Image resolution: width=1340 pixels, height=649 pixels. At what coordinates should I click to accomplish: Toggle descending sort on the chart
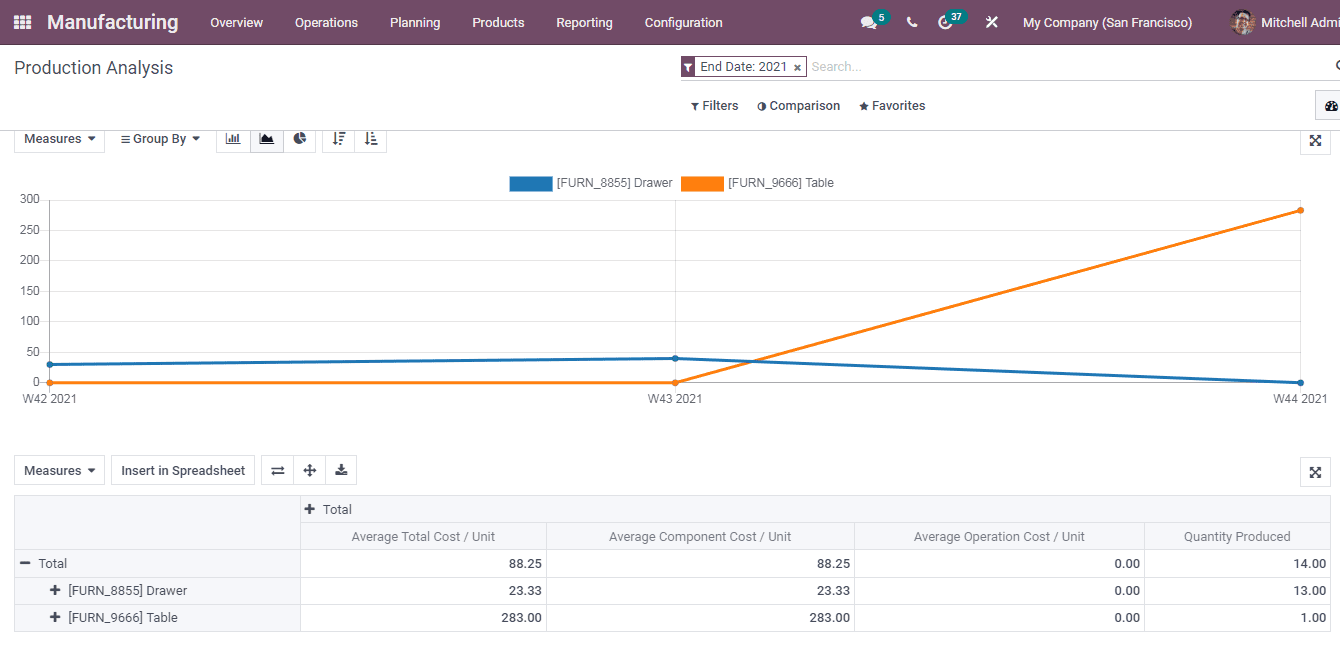pos(338,140)
